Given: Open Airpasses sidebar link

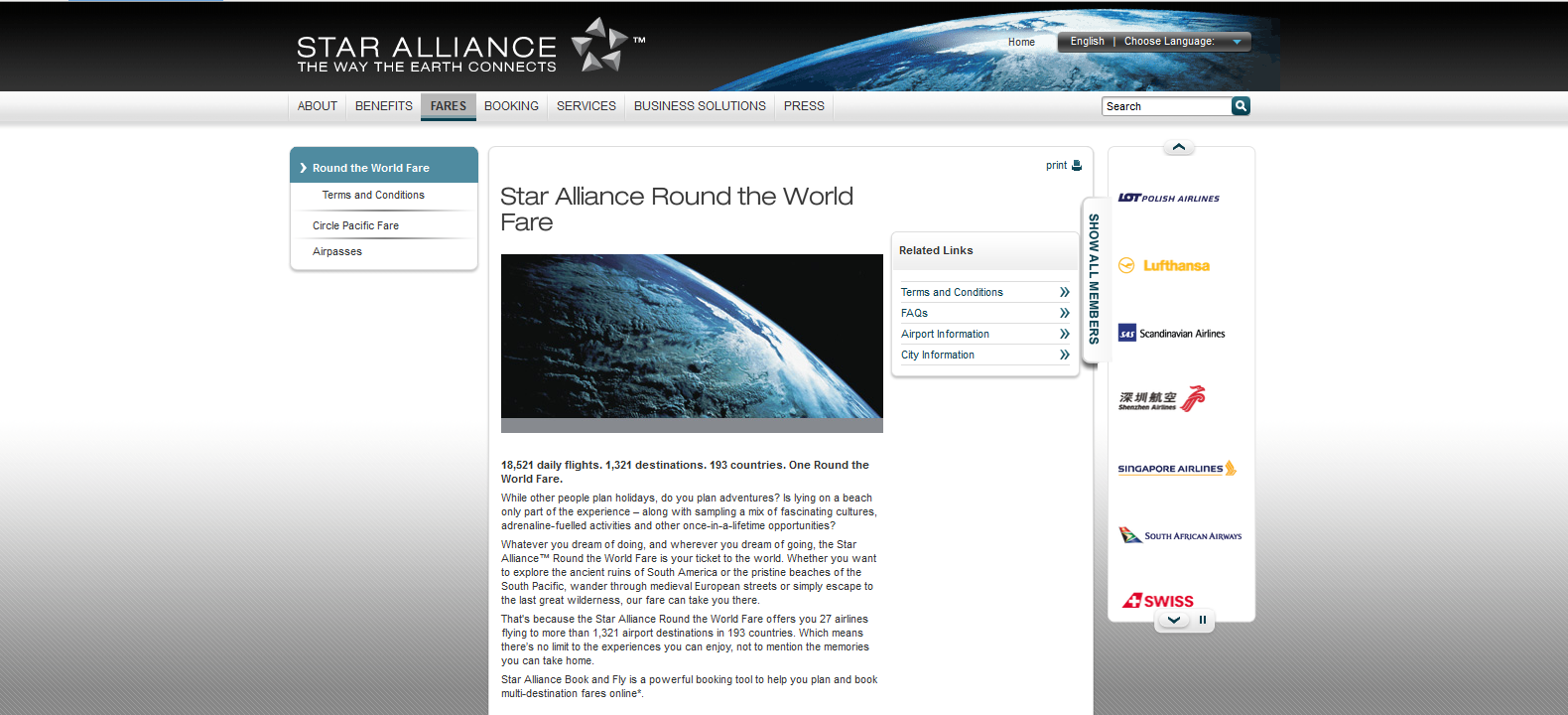Looking at the screenshot, I should point(337,251).
